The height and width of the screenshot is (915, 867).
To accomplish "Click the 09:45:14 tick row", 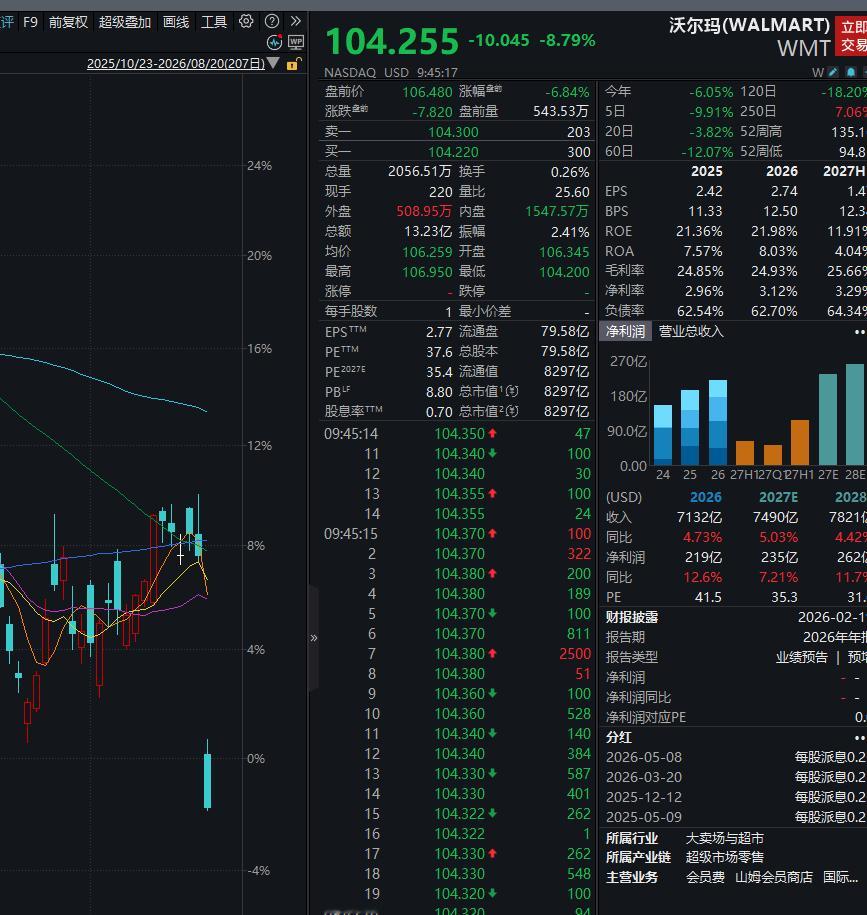I will point(457,434).
